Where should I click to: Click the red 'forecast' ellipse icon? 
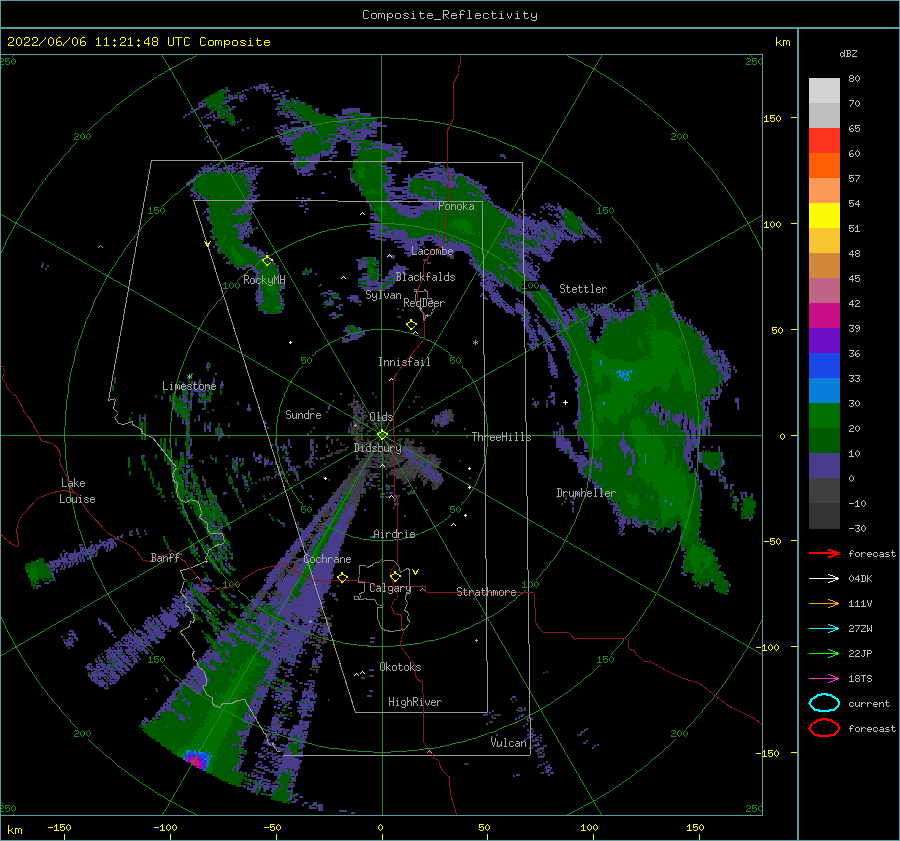[824, 728]
